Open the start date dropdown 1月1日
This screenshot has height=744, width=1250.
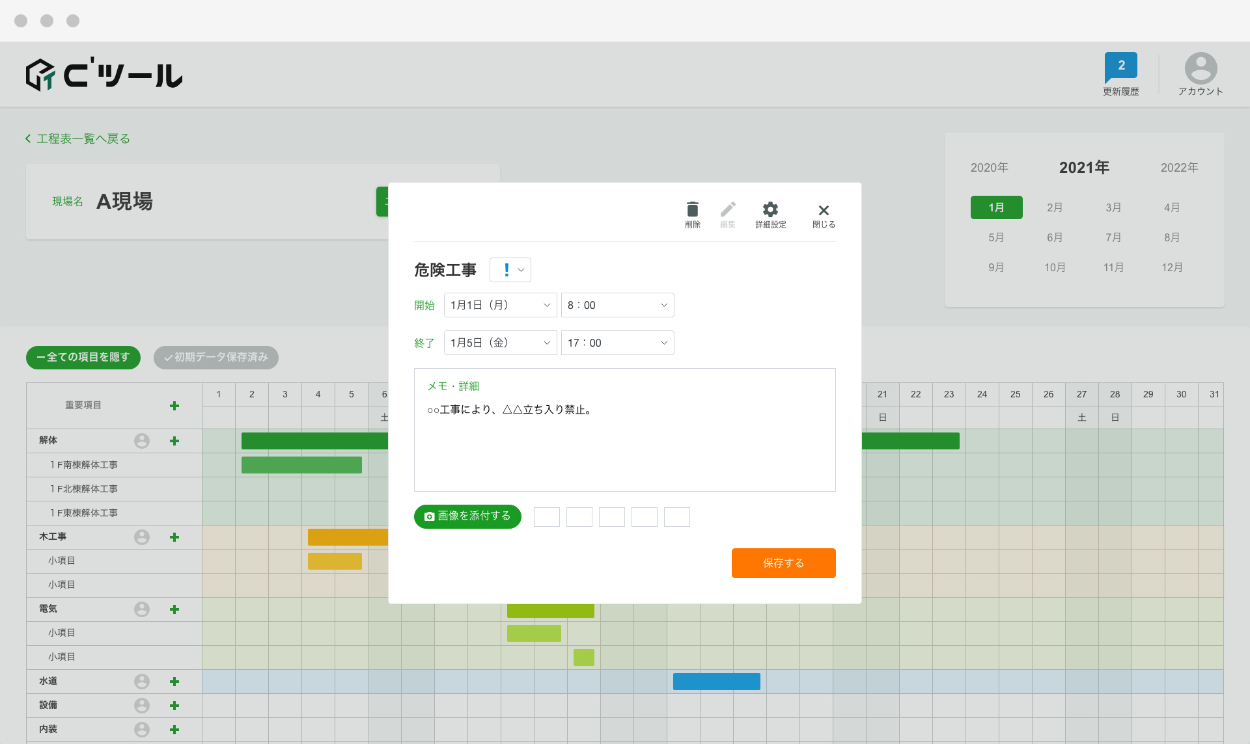(x=500, y=305)
